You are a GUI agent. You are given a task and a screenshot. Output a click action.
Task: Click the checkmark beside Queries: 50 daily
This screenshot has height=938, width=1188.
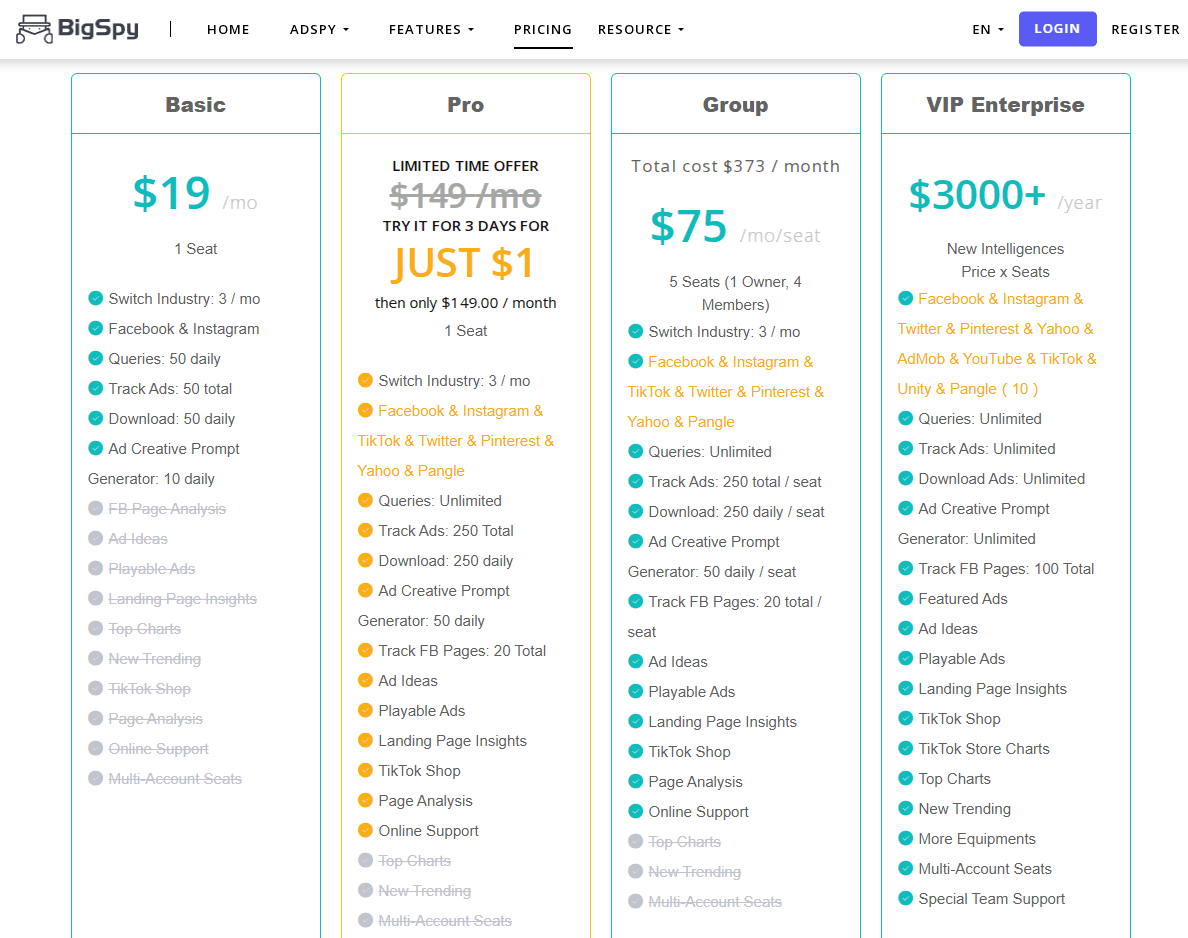tap(96, 358)
